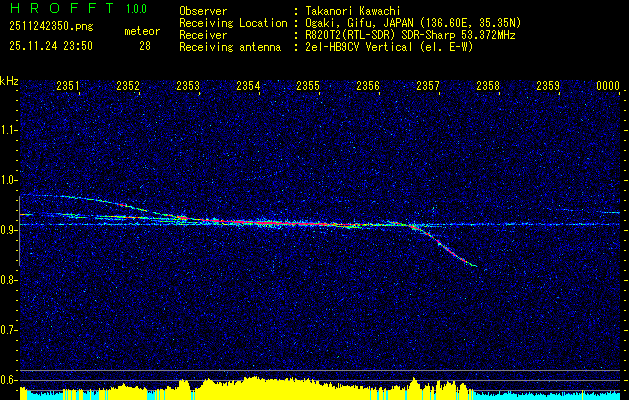The width and height of the screenshot is (629, 400).
Task: Click the kHz axis unit label
Action: coord(9,81)
